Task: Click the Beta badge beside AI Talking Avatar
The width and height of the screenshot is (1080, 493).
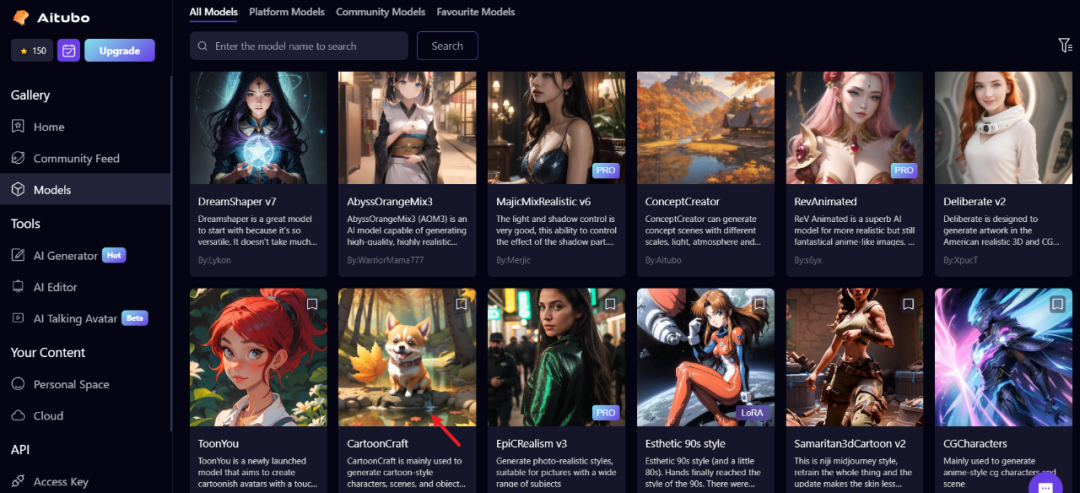Action: [135, 318]
